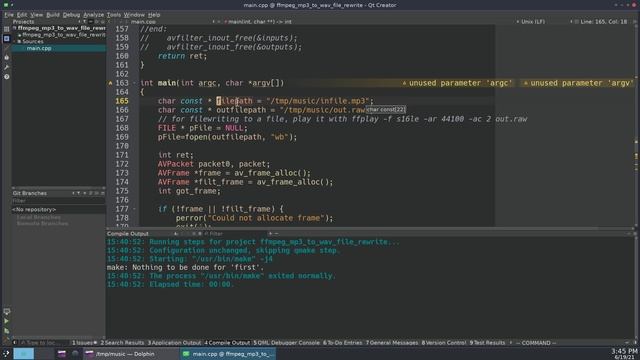
Task: Toggle the left sidebar visibility button
Action: coord(15,343)
